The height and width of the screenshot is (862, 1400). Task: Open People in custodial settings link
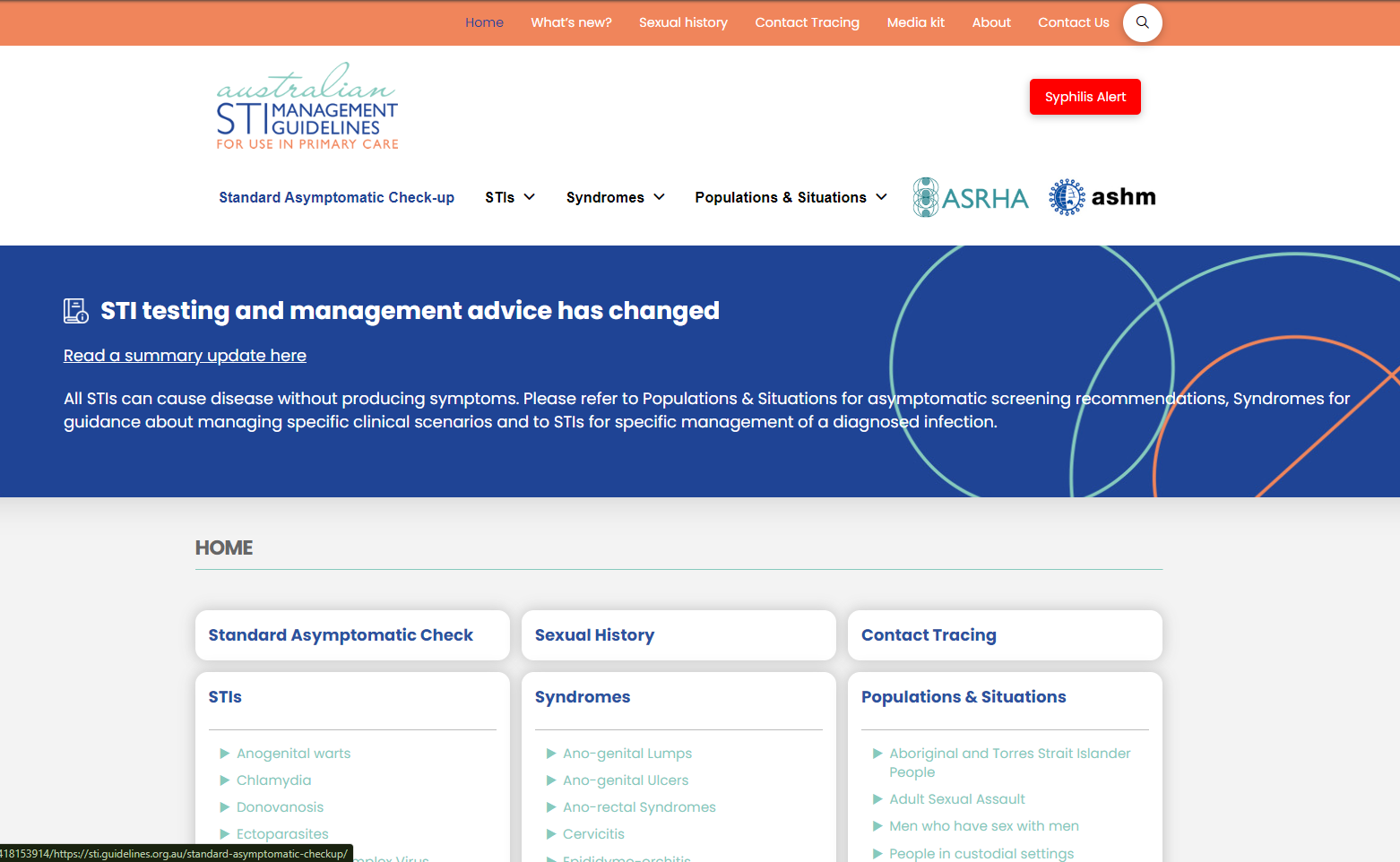[x=981, y=853]
